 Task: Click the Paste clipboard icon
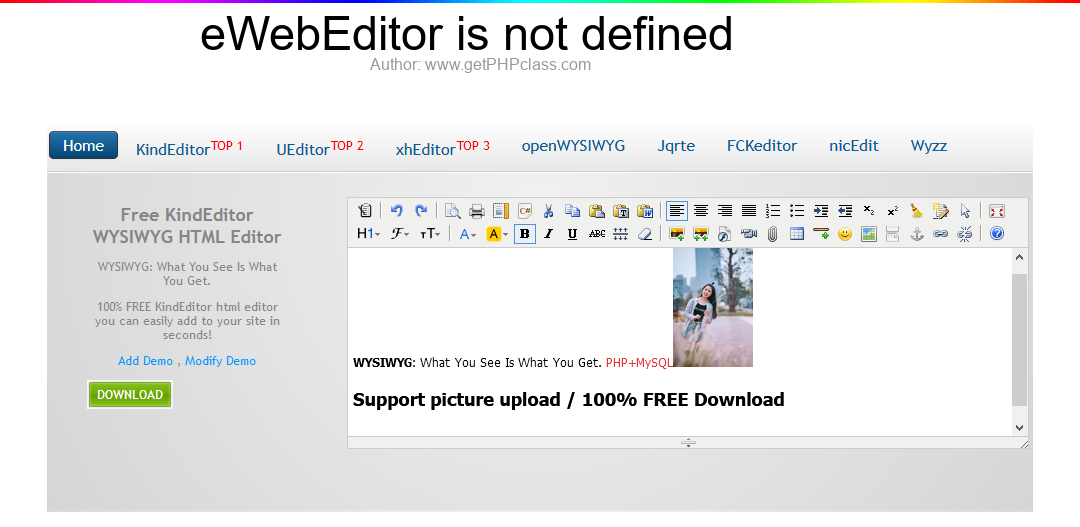click(596, 211)
